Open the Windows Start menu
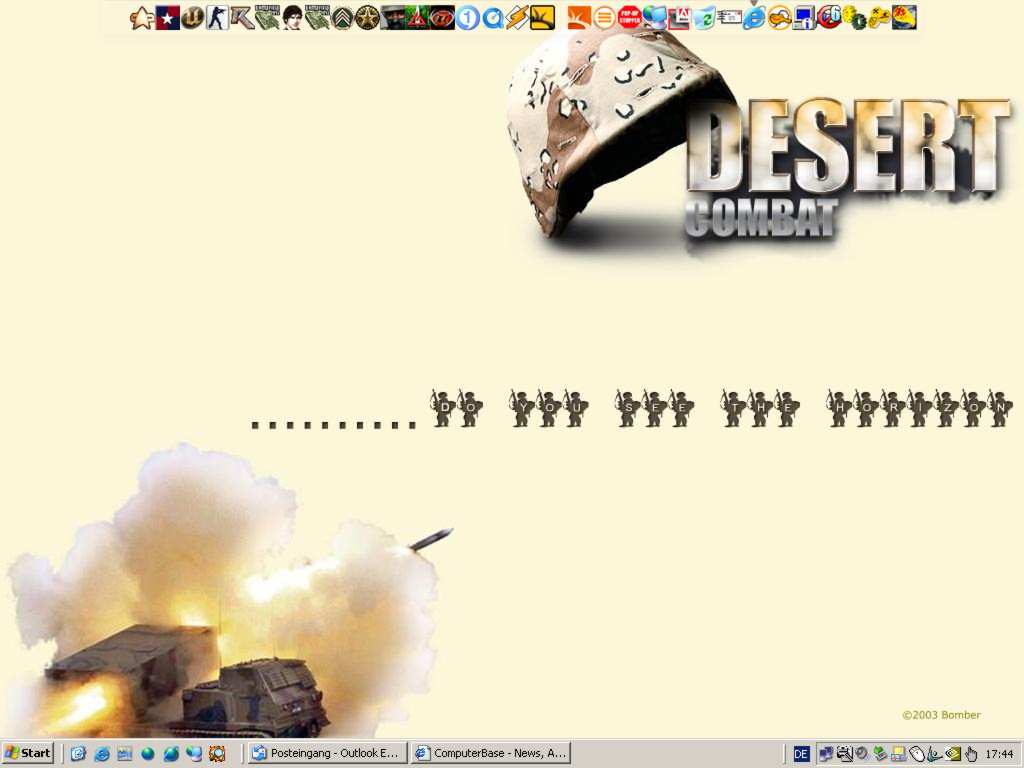This screenshot has width=1024, height=768. coord(27,753)
